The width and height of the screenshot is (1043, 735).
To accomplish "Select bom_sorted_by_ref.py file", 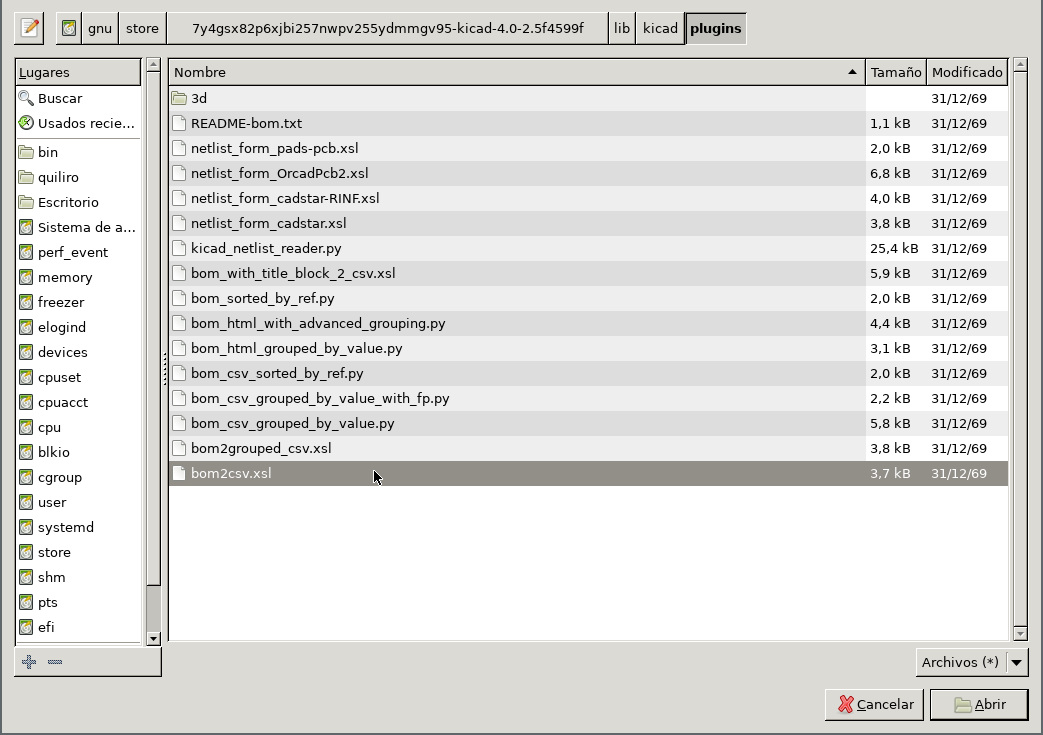I will pos(589,299).
